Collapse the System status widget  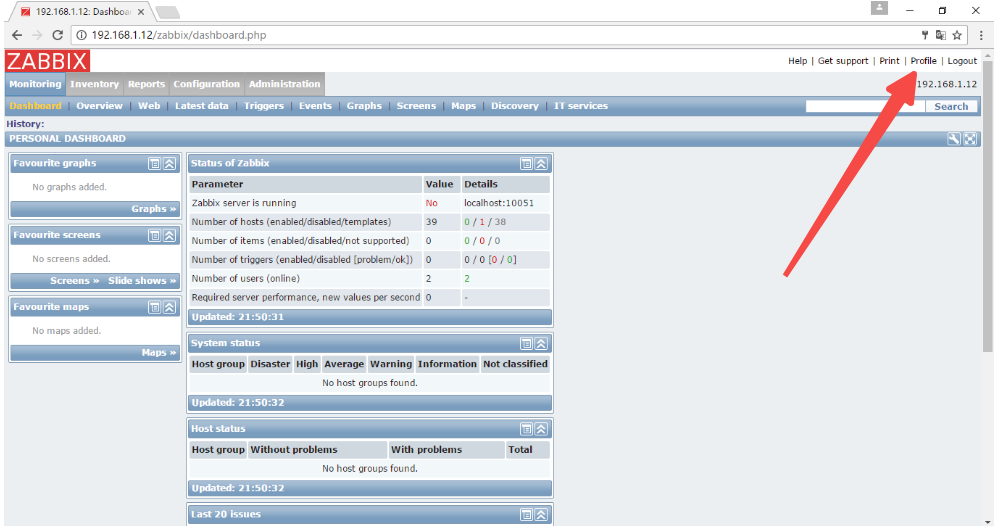coord(541,344)
